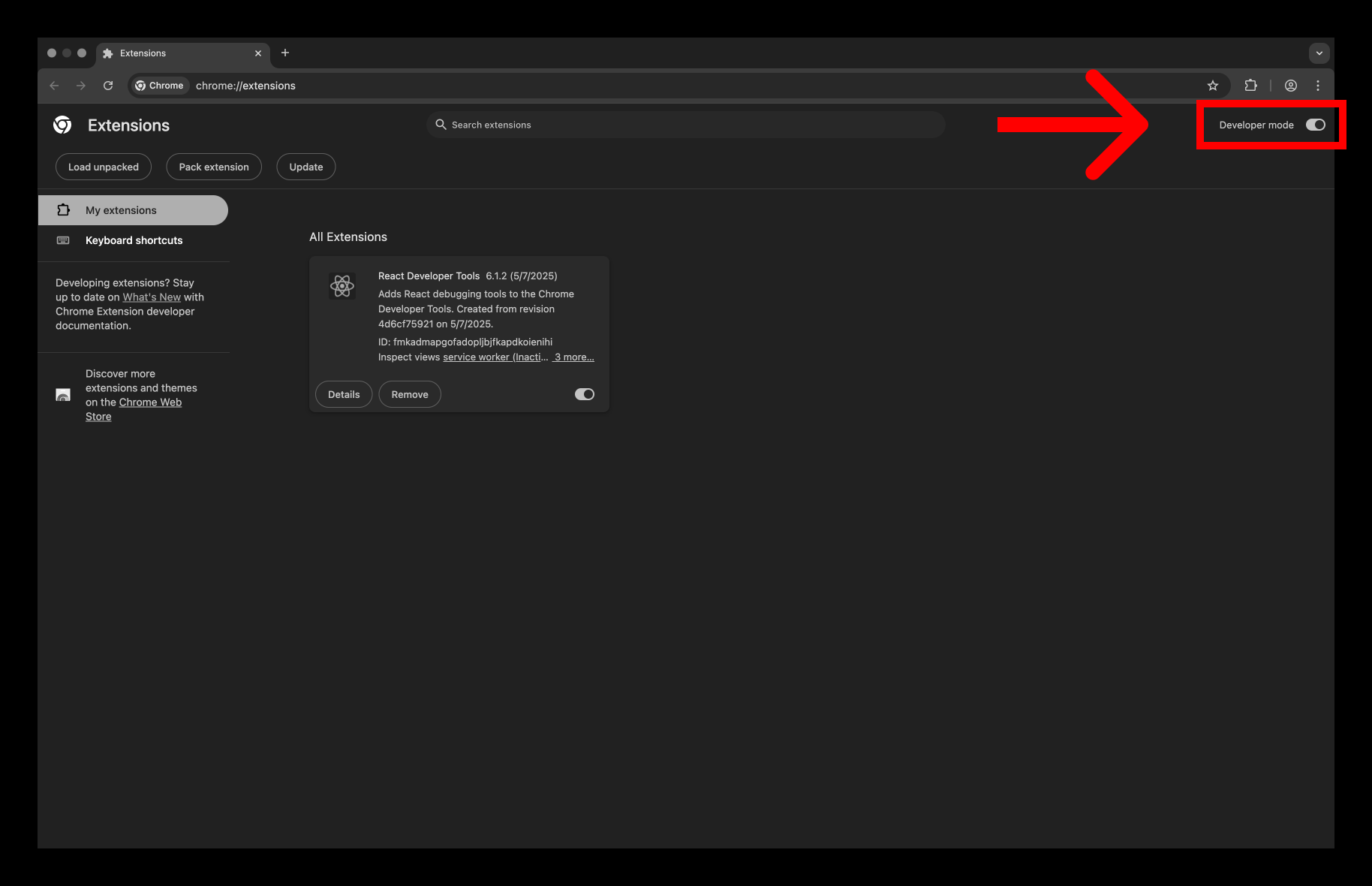Toggle Developer mode switch
The width and height of the screenshot is (1372, 886).
(x=1316, y=125)
